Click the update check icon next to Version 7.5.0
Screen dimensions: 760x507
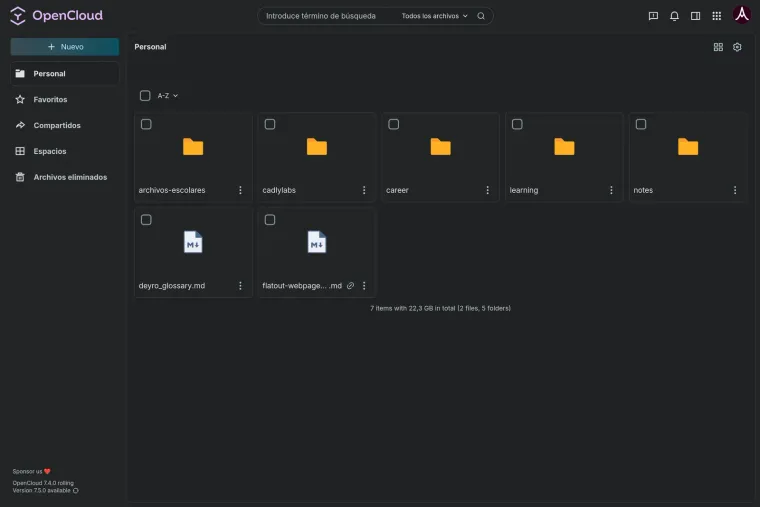[x=76, y=491]
